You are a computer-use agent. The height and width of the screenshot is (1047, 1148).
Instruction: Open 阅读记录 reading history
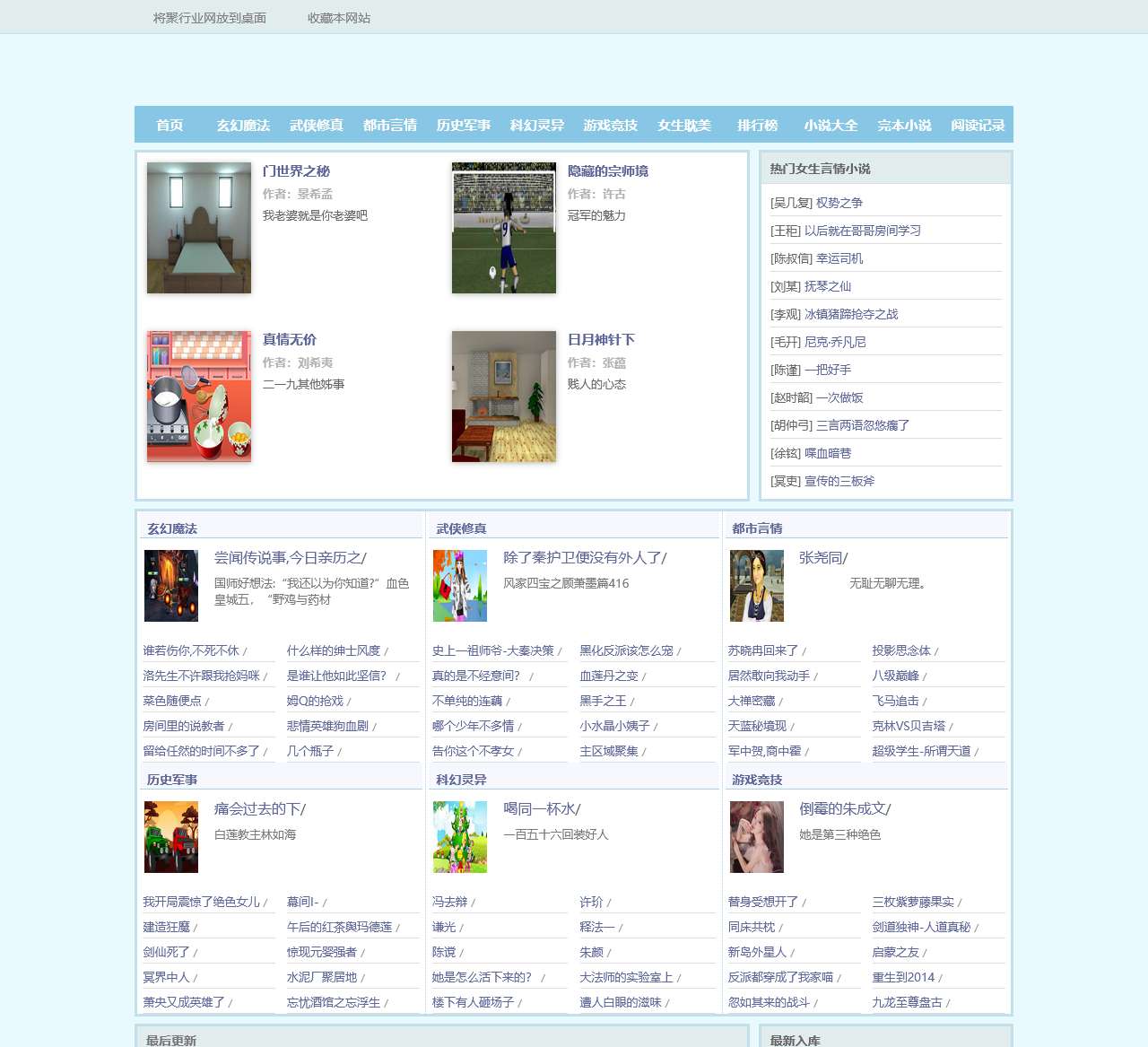pyautogui.click(x=978, y=126)
